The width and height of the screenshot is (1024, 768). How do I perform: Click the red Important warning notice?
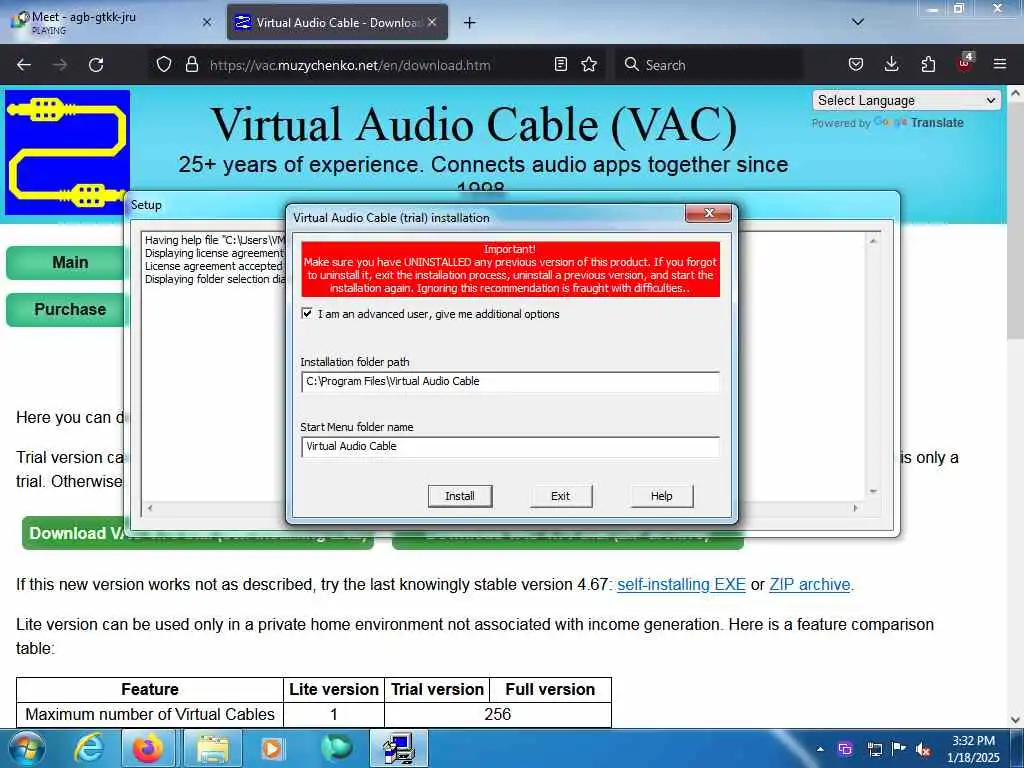(x=510, y=268)
